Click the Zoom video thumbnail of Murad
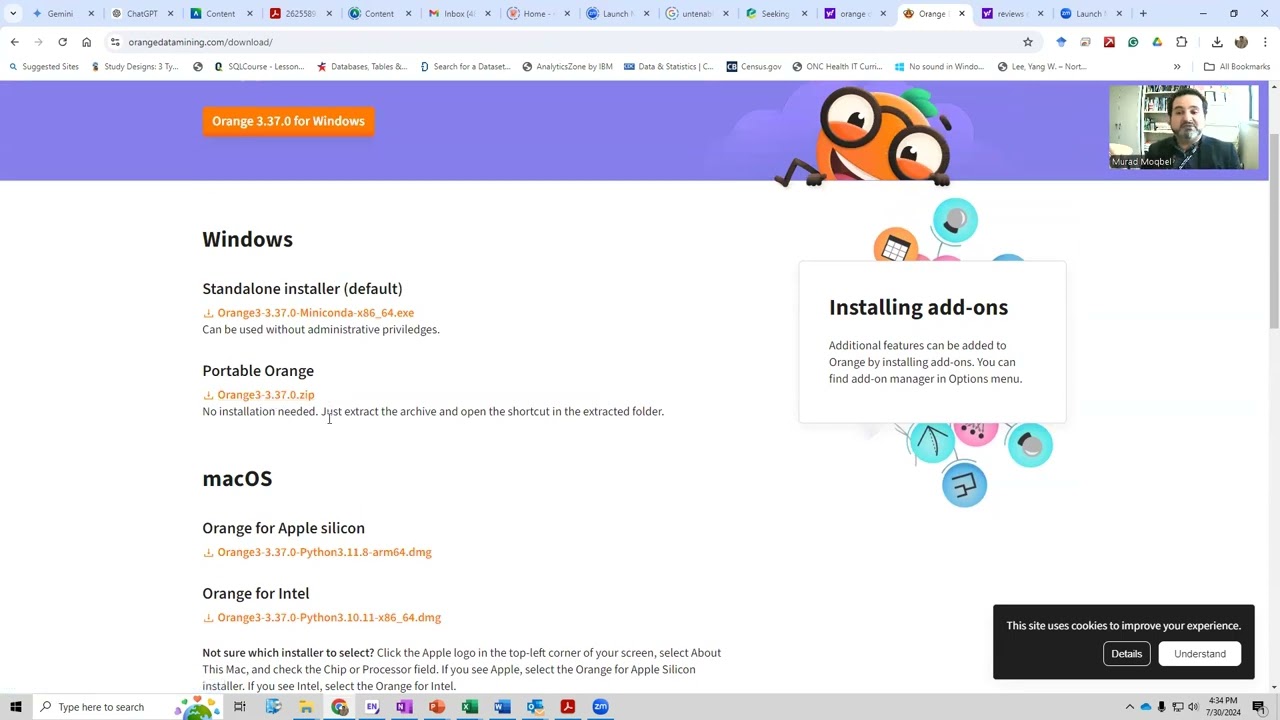Image resolution: width=1280 pixels, height=720 pixels. (x=1184, y=127)
